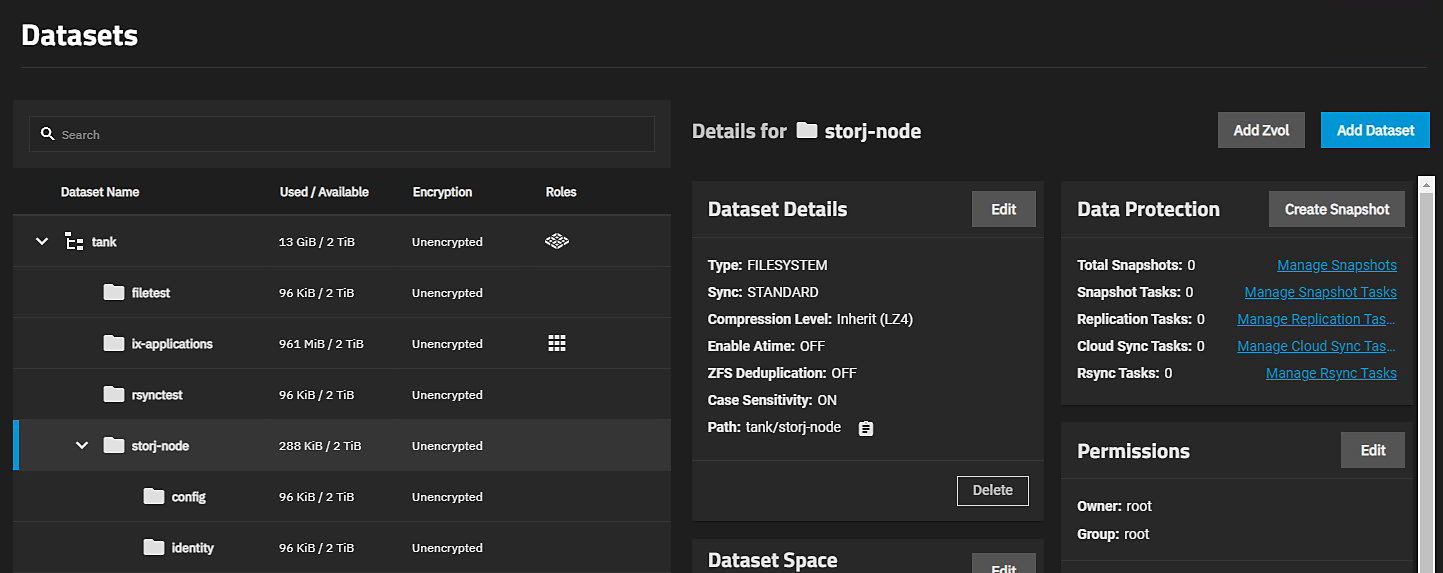Click the rsynctest folder icon
The height and width of the screenshot is (573, 1443).
point(114,394)
